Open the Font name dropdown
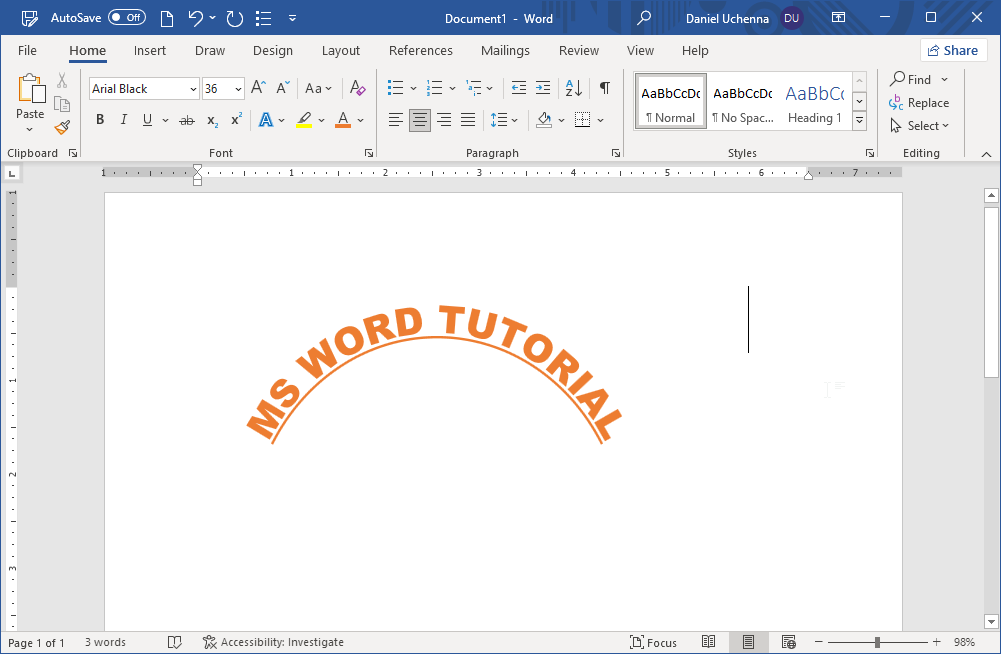 (x=192, y=88)
